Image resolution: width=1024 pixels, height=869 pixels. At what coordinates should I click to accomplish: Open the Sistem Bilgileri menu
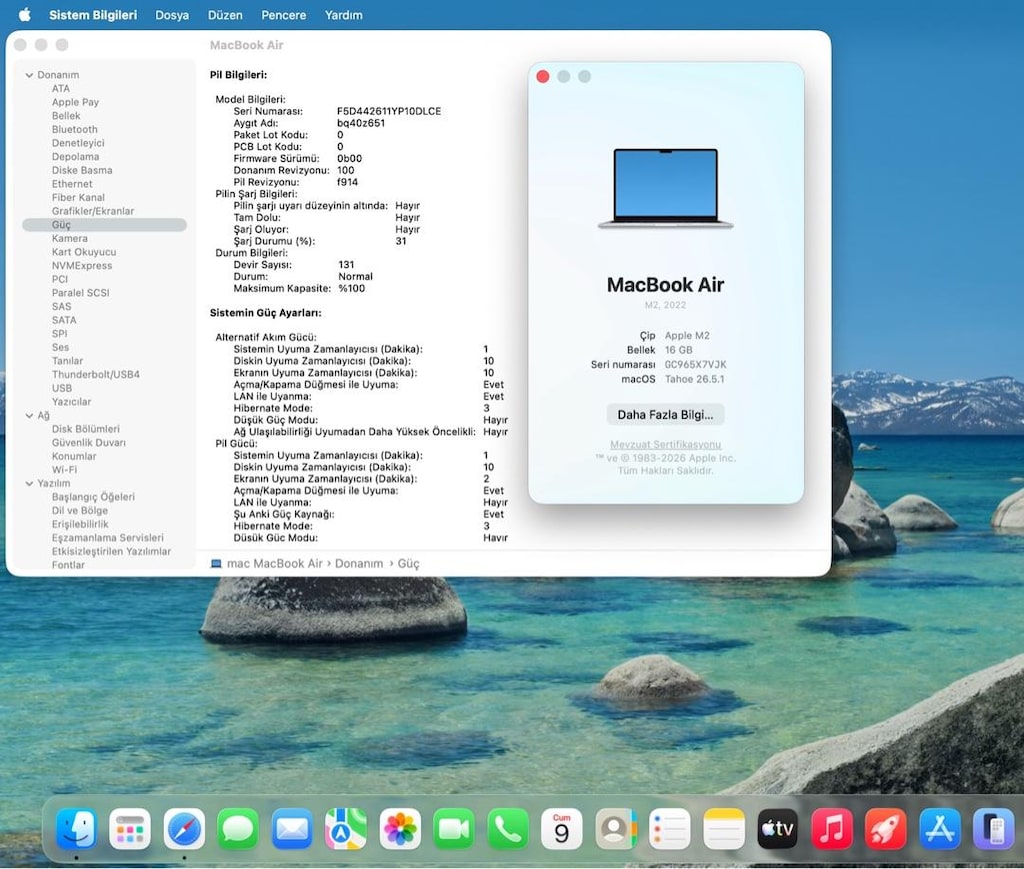(93, 14)
